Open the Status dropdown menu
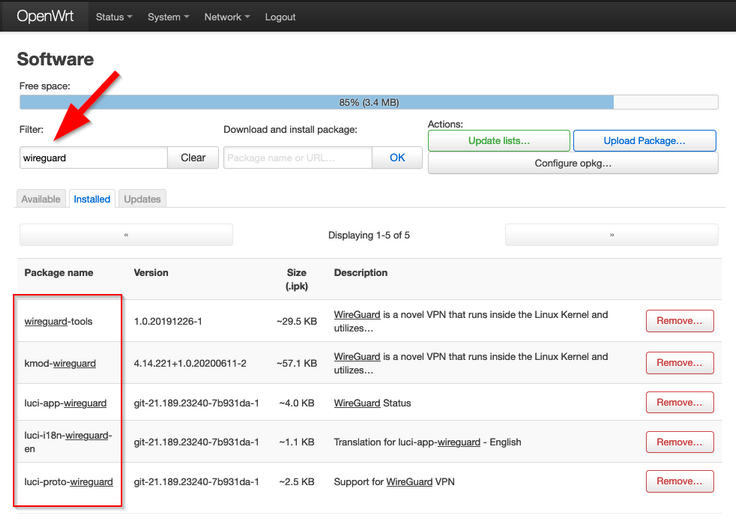The width and height of the screenshot is (736, 522). pos(113,17)
